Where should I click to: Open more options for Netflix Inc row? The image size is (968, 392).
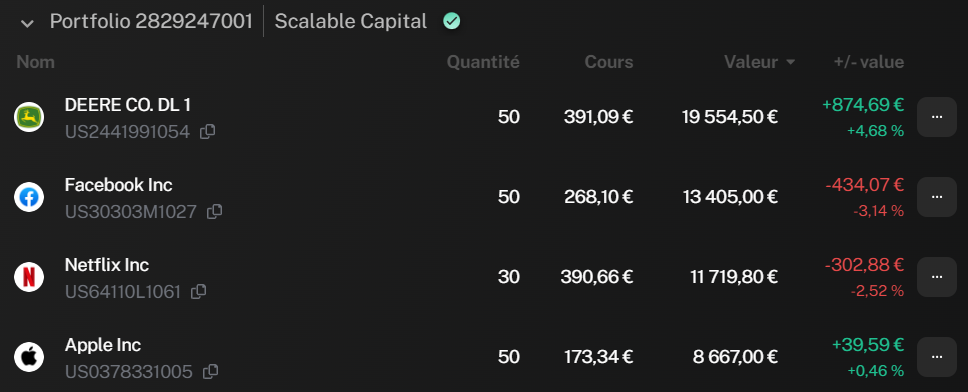(937, 277)
